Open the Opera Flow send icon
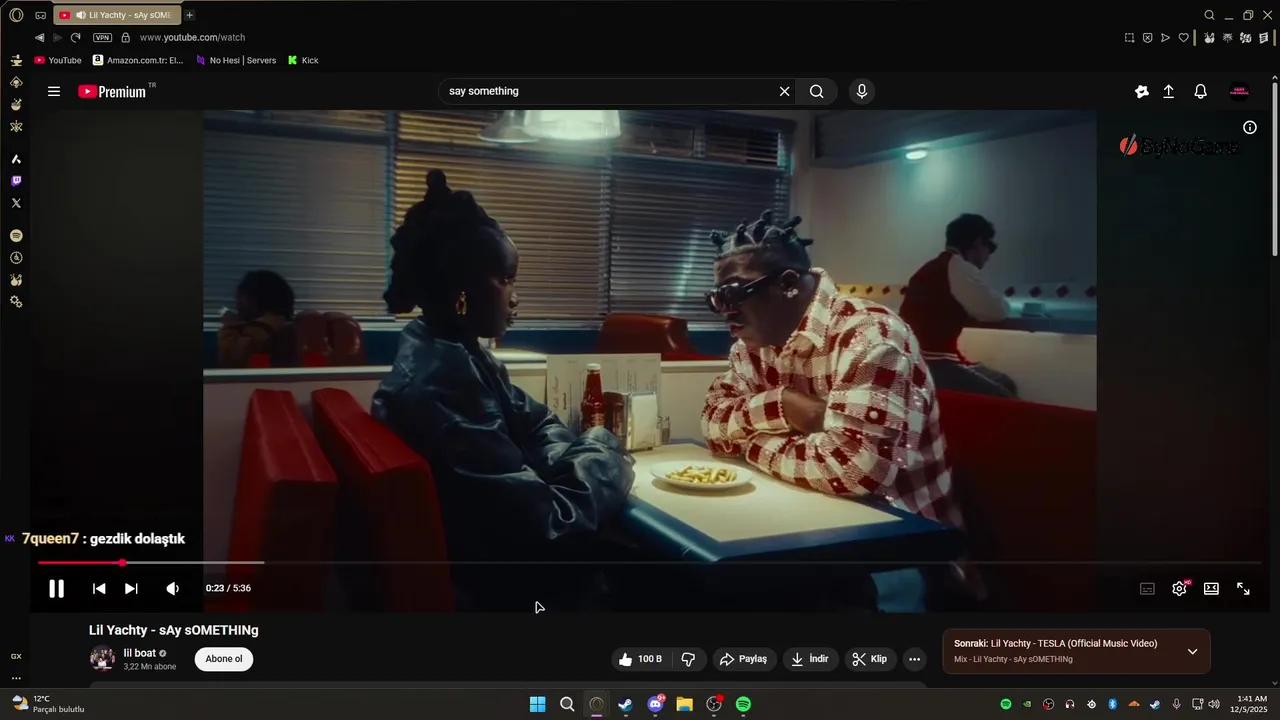Viewport: 1280px width, 720px height. [x=1165, y=38]
